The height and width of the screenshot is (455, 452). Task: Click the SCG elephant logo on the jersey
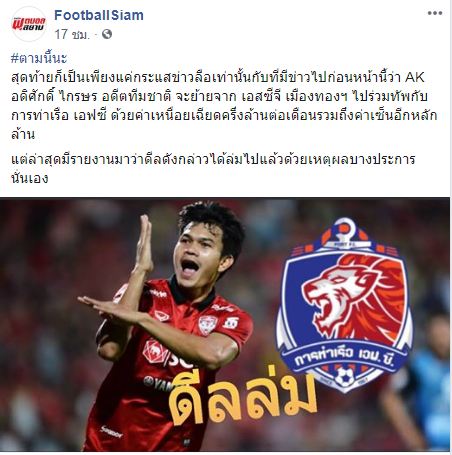(x=154, y=351)
